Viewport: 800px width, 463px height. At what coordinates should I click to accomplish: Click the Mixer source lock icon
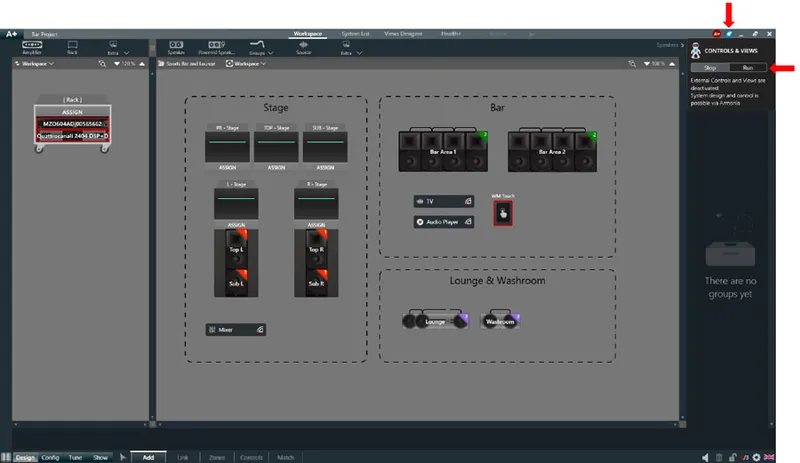[x=260, y=330]
